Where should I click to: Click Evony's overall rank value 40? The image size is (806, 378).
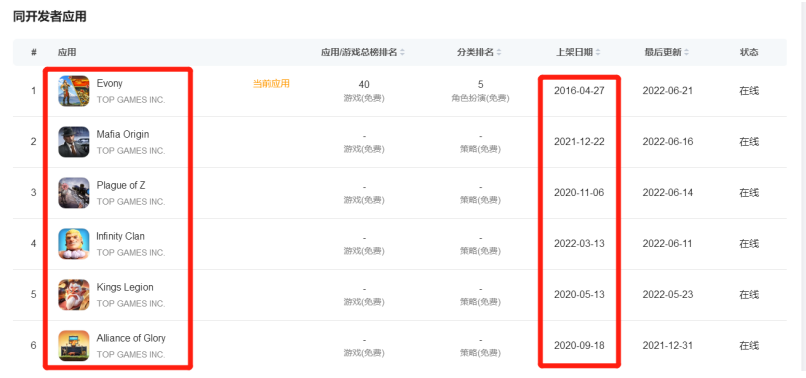(x=364, y=84)
